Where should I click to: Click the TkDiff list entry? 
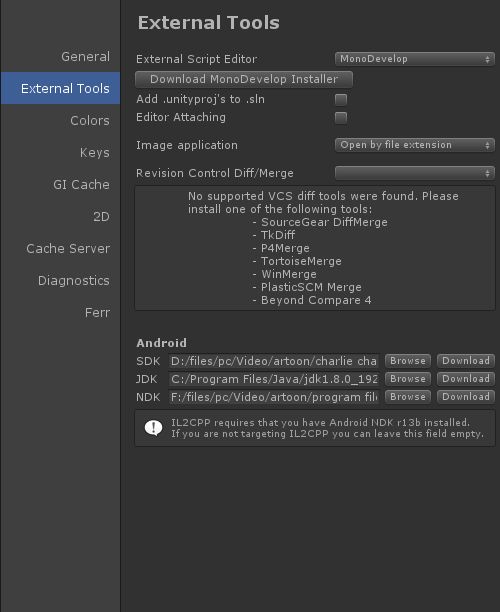tap(274, 235)
